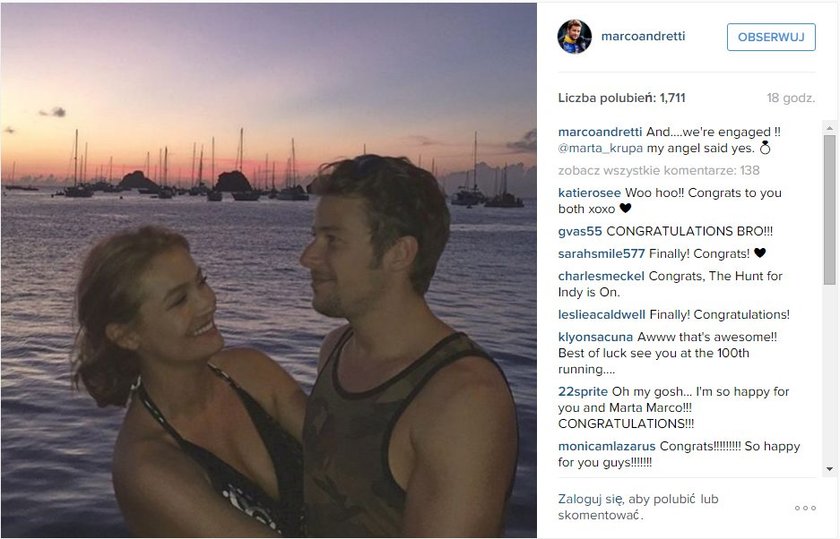Click the engagement sunset photo

[268, 270]
